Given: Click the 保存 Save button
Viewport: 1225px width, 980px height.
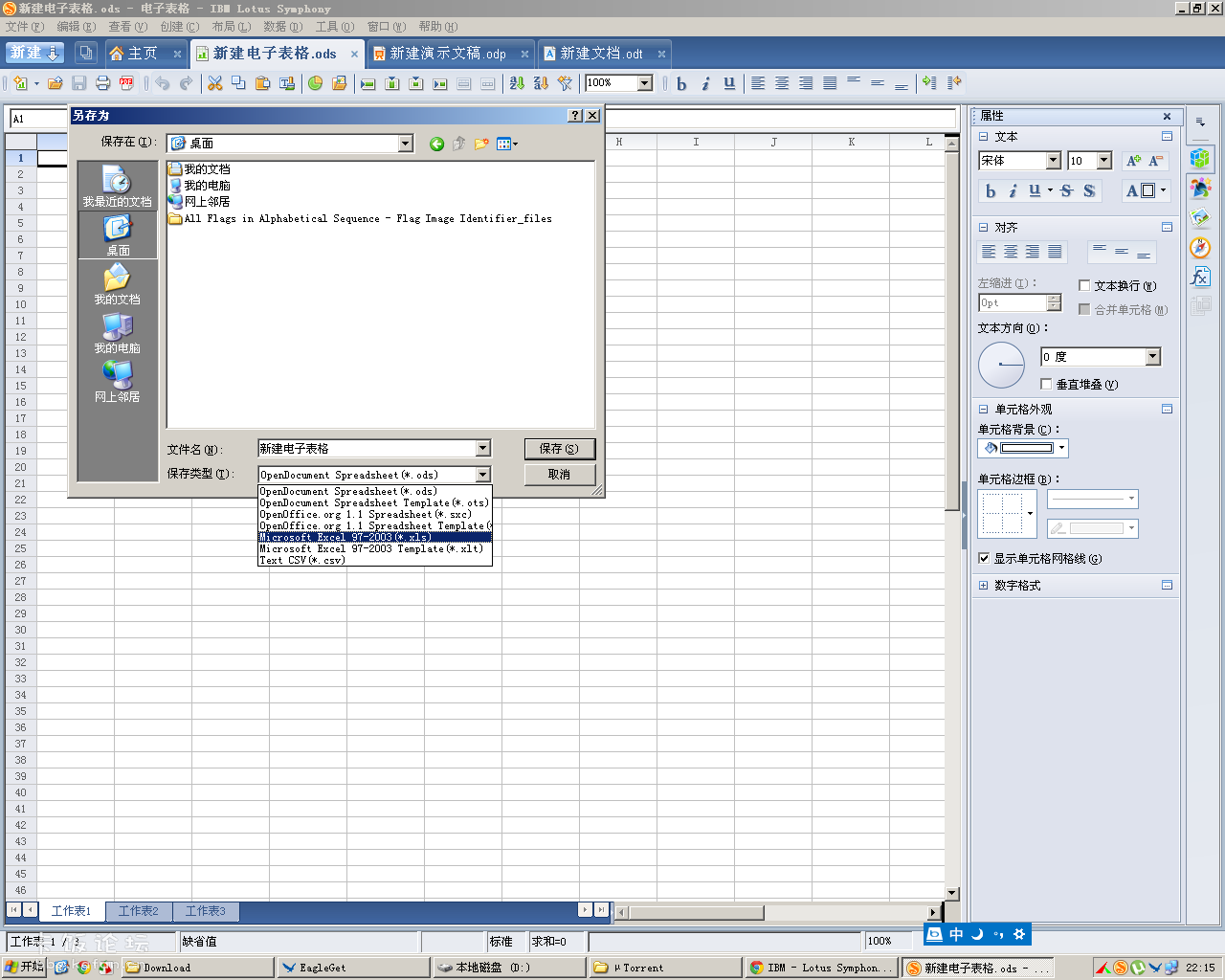Looking at the screenshot, I should tap(559, 448).
